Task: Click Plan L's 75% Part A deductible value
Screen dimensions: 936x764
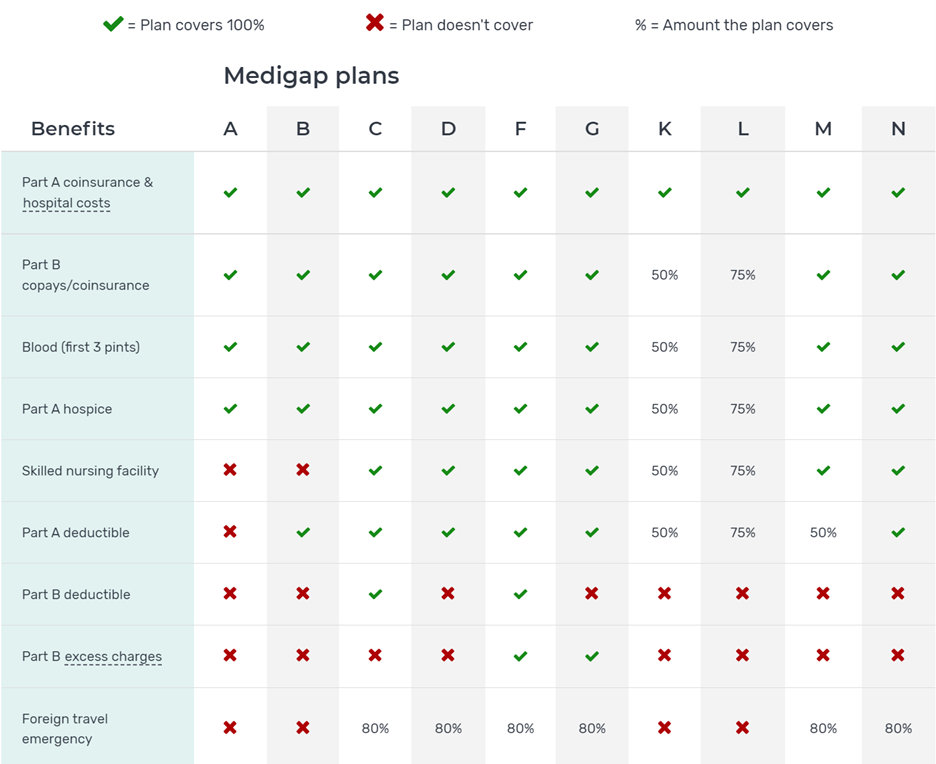Action: 743,533
